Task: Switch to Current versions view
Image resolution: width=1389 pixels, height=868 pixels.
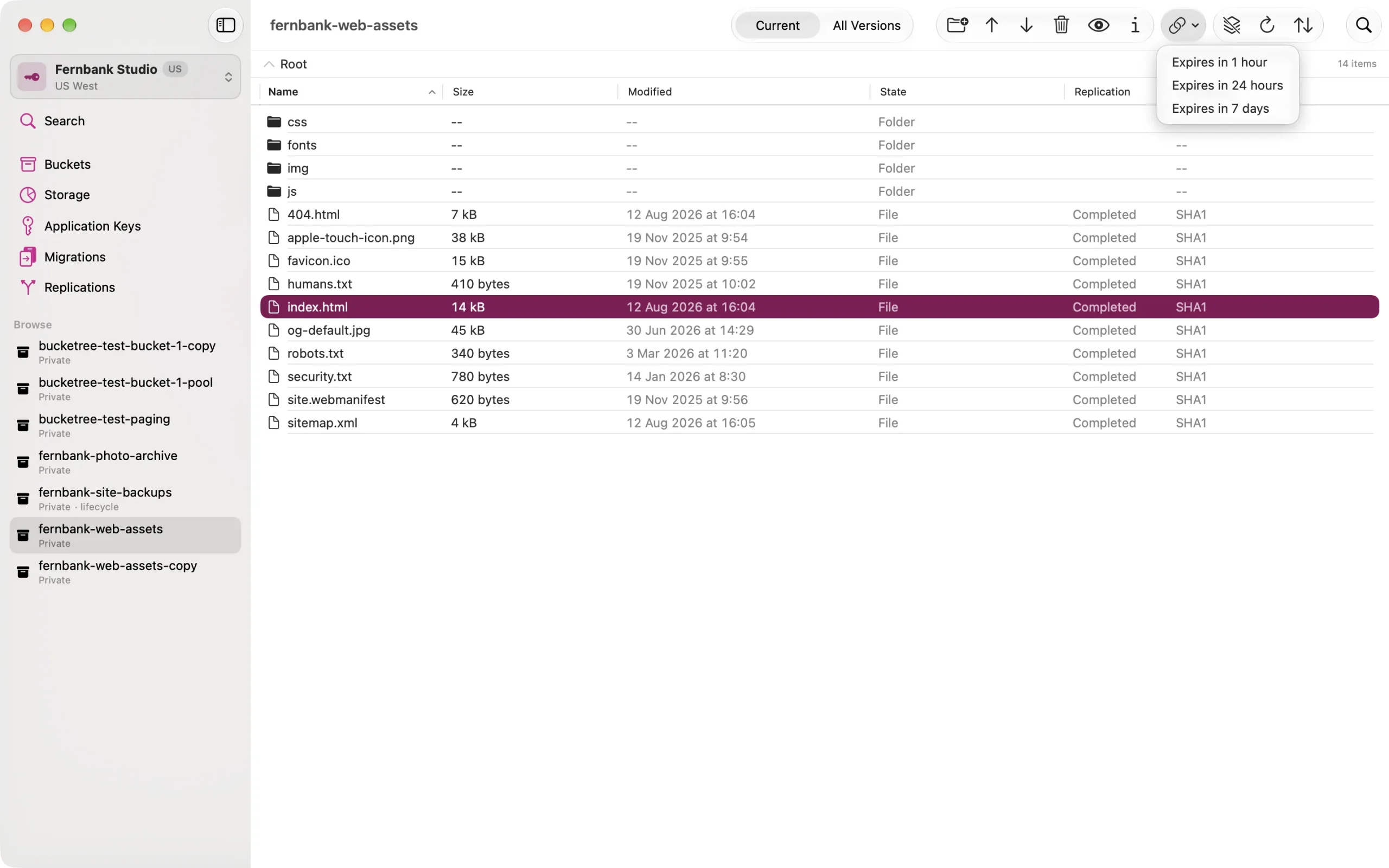Action: 777,25
